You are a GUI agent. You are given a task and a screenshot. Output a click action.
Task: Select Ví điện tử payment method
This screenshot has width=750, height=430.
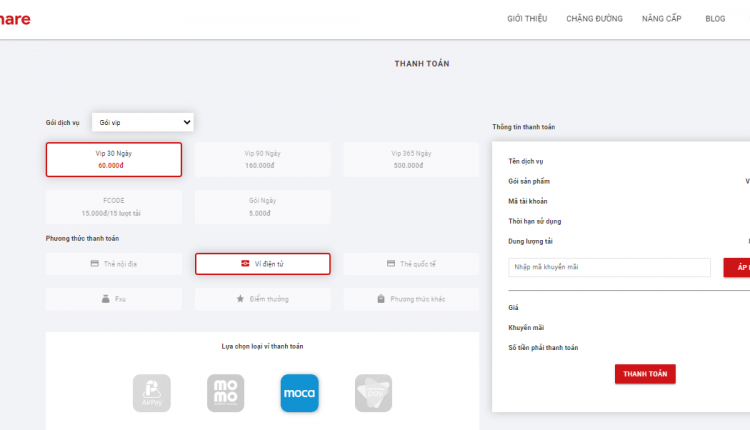[263, 264]
